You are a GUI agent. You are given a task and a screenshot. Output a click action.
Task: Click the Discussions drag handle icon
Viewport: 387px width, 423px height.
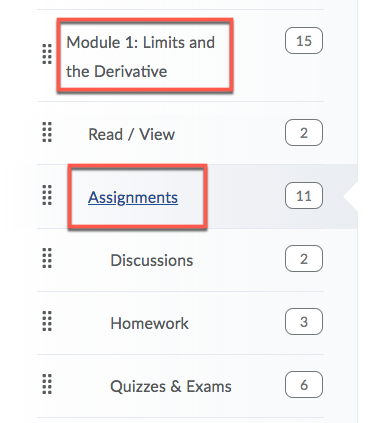point(47,258)
